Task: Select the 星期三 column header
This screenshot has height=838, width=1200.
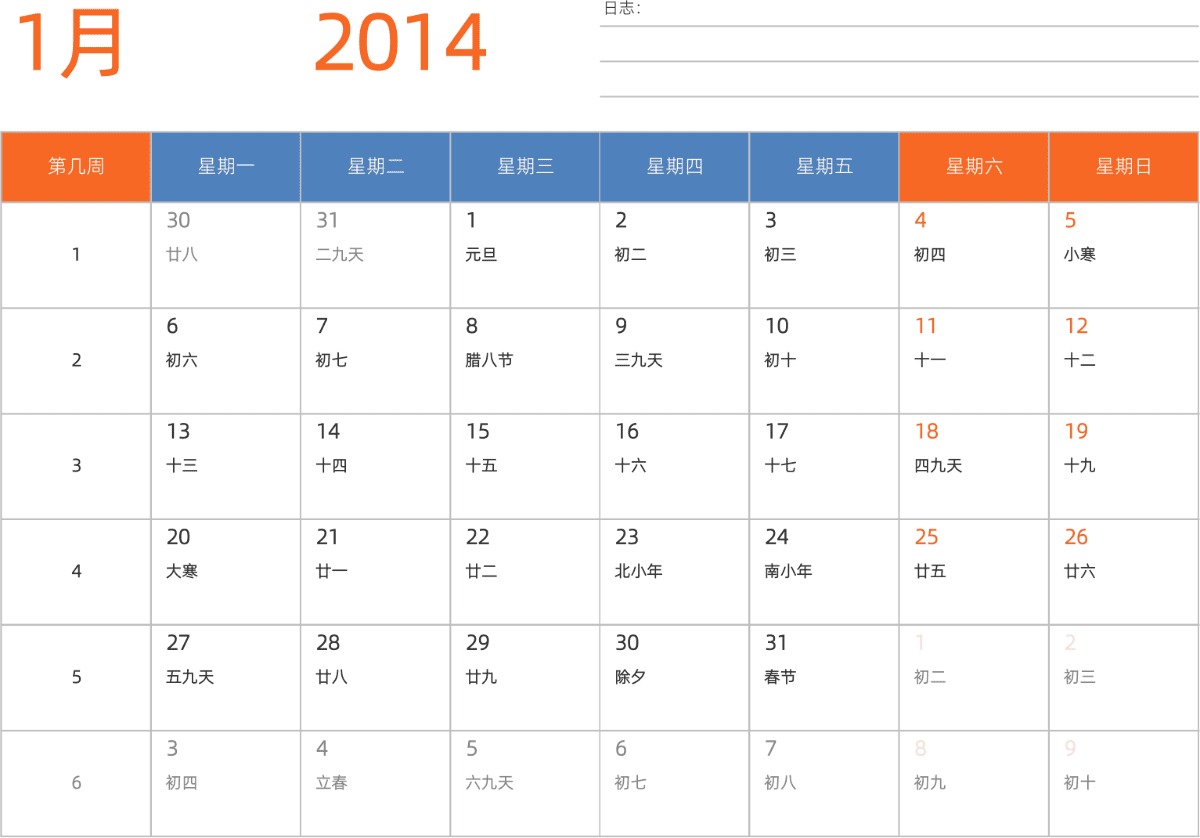Action: coord(525,167)
